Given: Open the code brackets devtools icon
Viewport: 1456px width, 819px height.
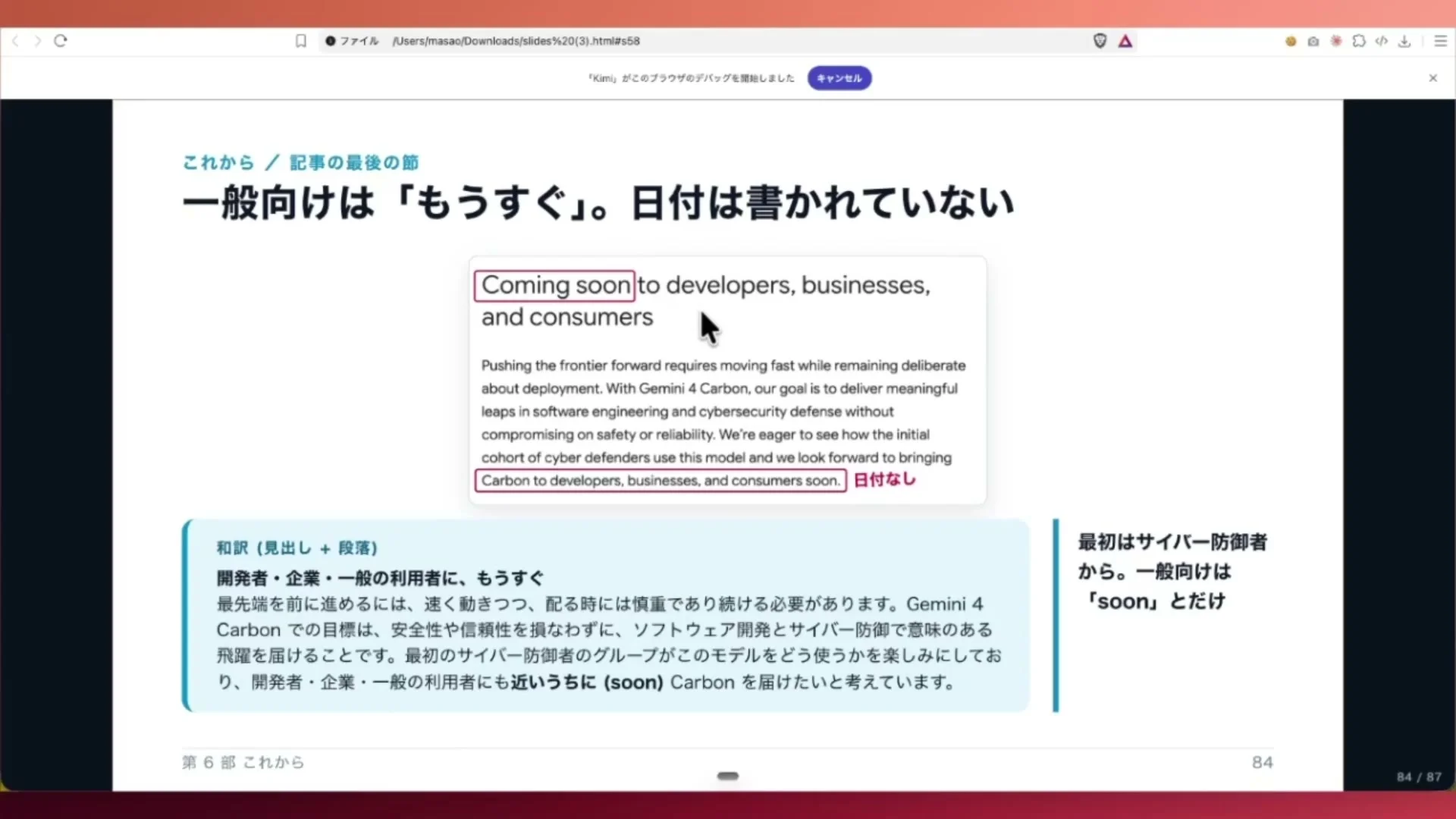Looking at the screenshot, I should 1382,41.
